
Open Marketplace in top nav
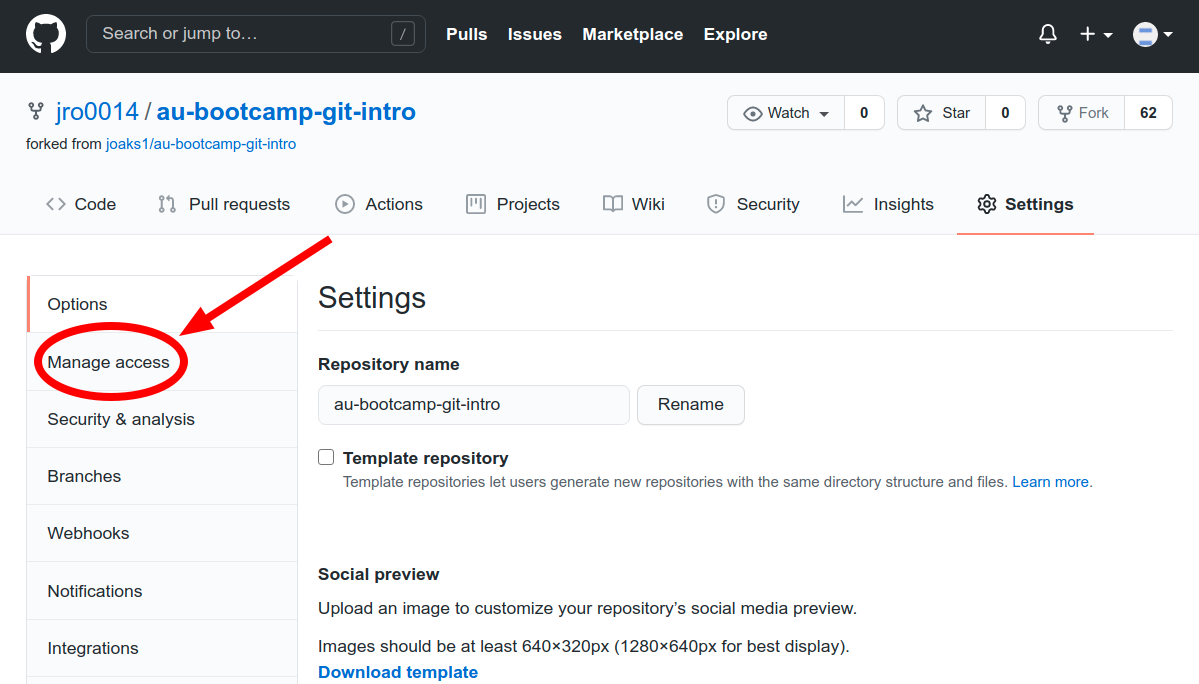(x=632, y=34)
